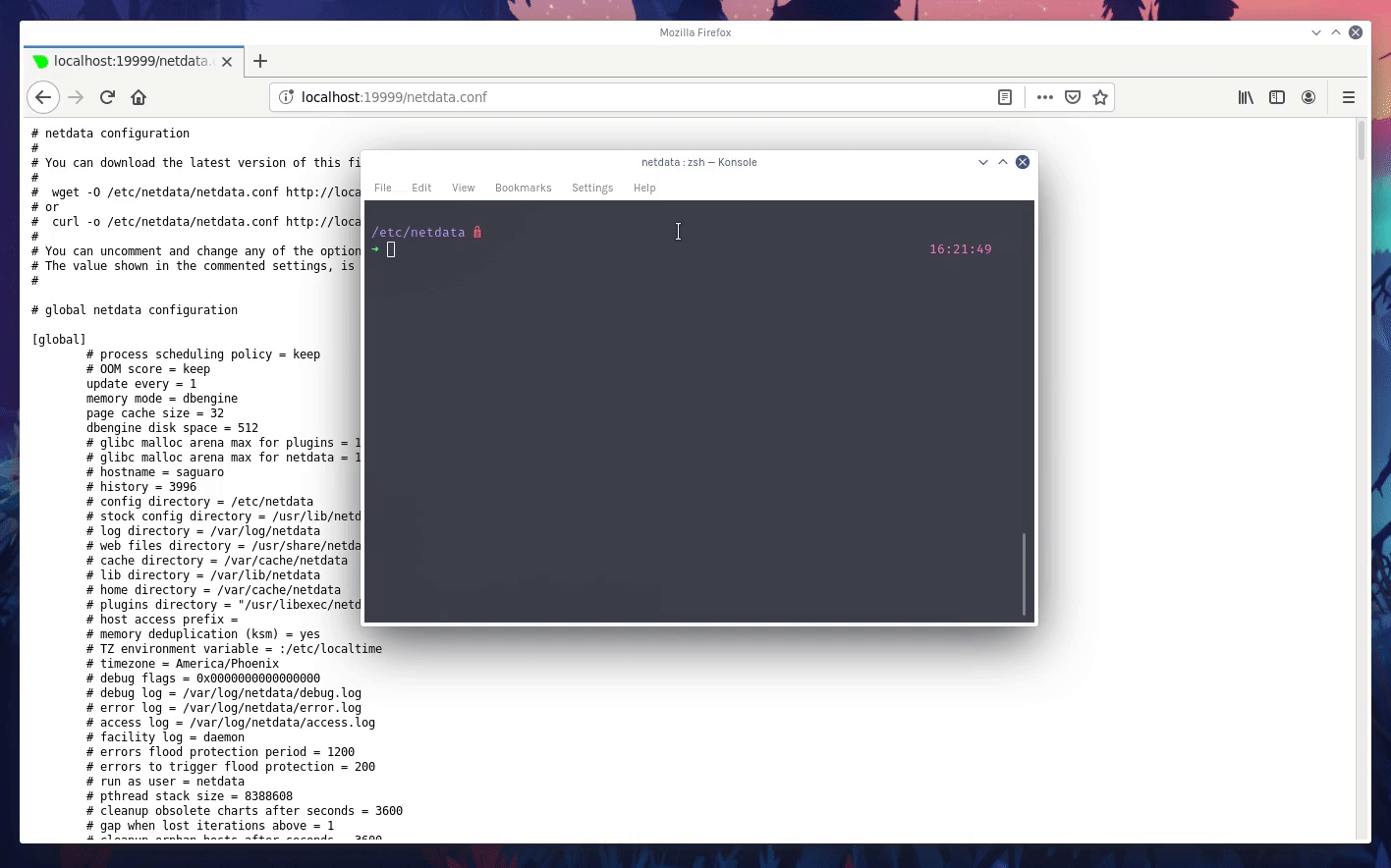This screenshot has width=1391, height=868.
Task: Open a new Firefox tab
Action: (x=260, y=61)
